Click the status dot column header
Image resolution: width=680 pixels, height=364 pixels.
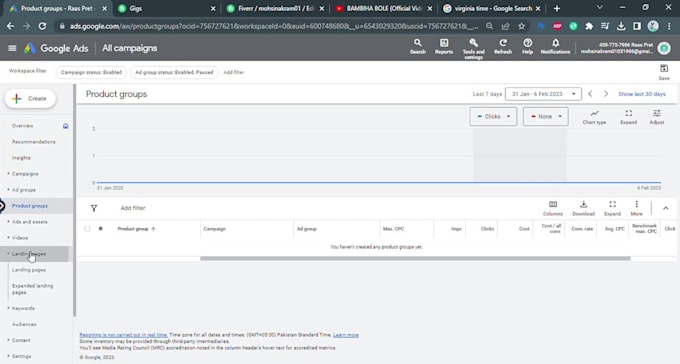coord(101,229)
